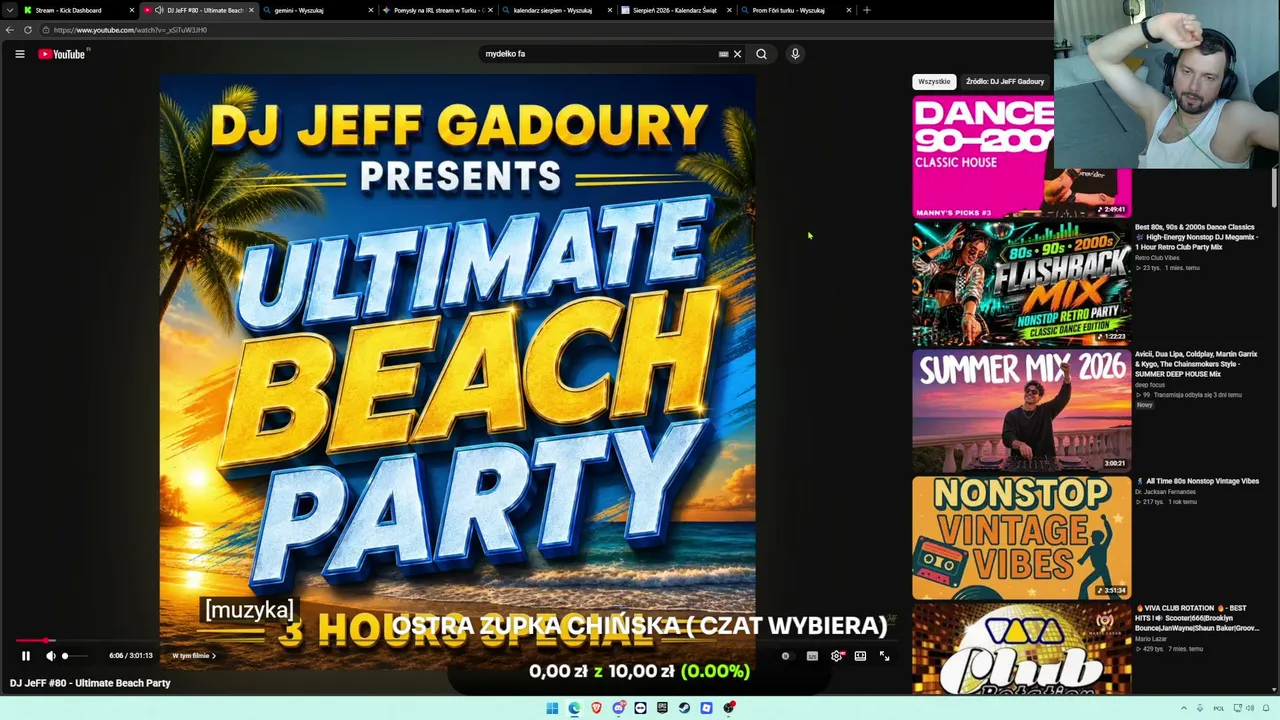Viewport: 1280px width, 720px height.
Task: Open the Windows Start menu
Action: [x=552, y=708]
